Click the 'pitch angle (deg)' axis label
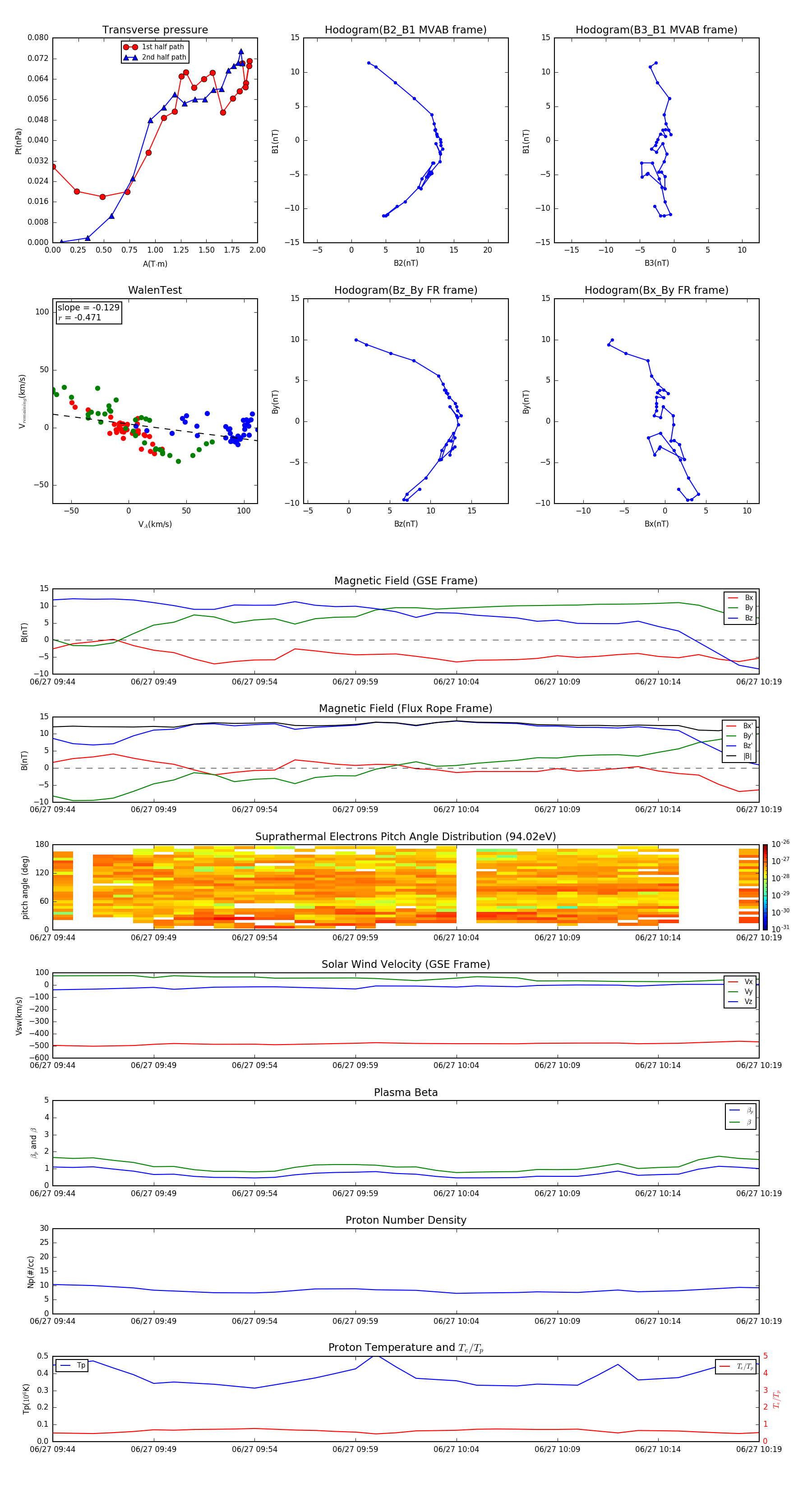This screenshot has width=812, height=1489. pyautogui.click(x=25, y=887)
